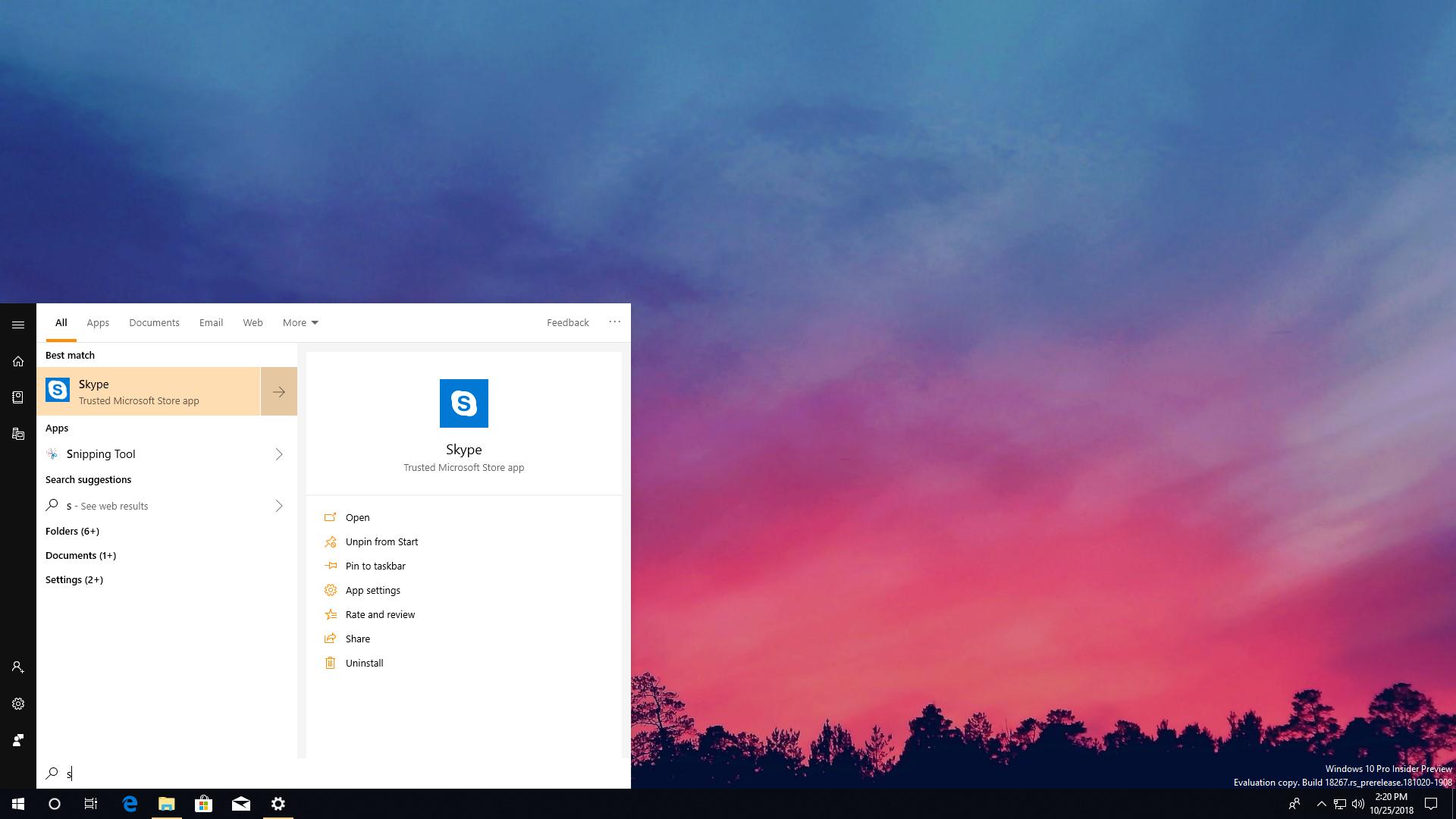
Task: Switch to the Web tab
Action: point(253,322)
